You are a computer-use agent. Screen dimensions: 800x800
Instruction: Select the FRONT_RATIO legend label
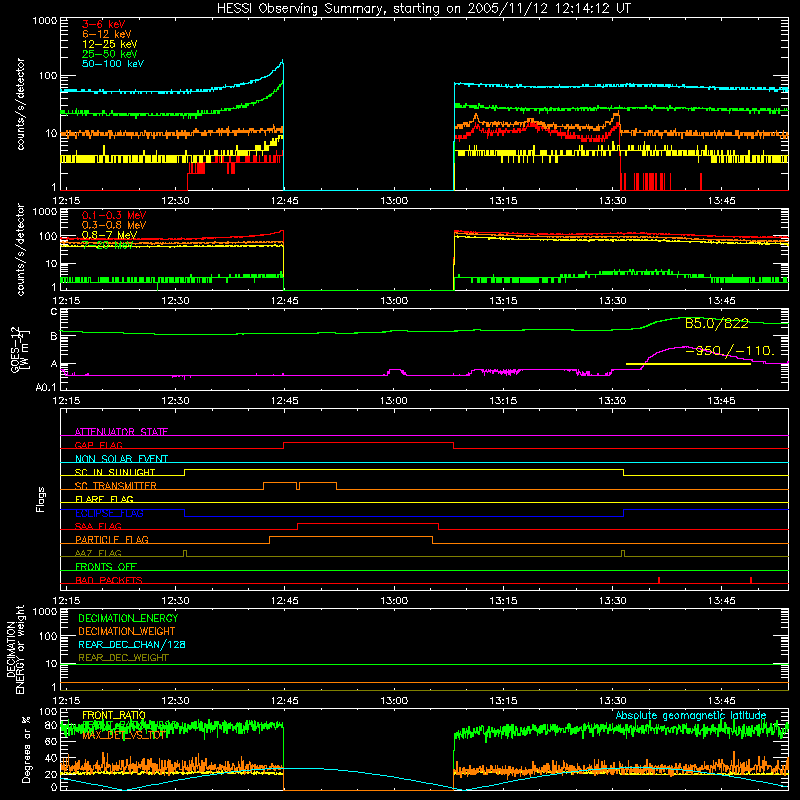point(114,715)
